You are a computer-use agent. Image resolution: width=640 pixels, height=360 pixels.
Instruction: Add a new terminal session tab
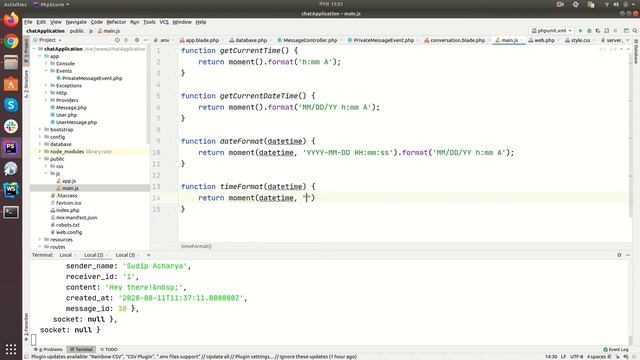tap(149, 255)
